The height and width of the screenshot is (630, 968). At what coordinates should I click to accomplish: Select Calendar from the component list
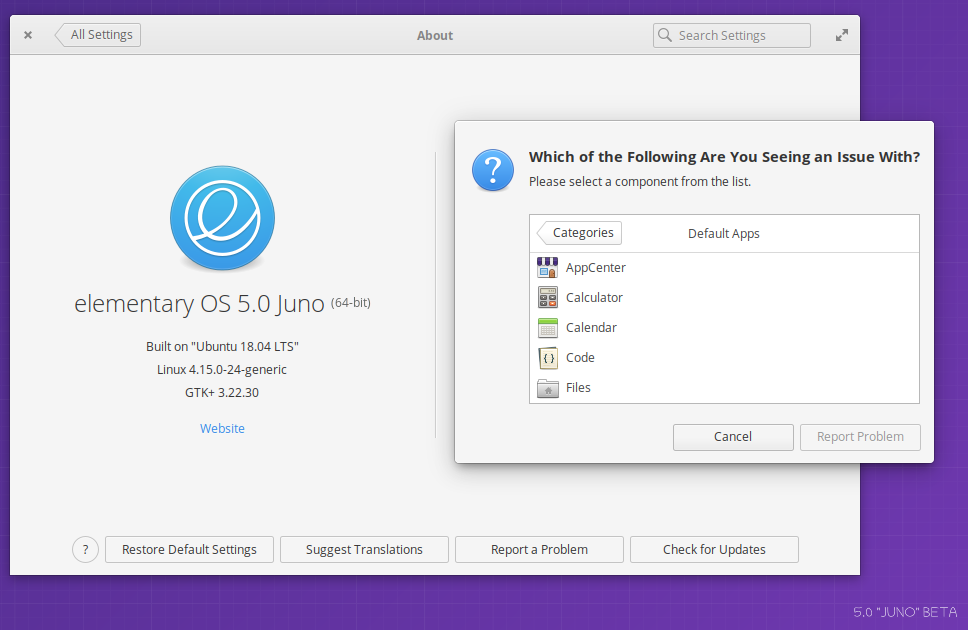coord(724,327)
